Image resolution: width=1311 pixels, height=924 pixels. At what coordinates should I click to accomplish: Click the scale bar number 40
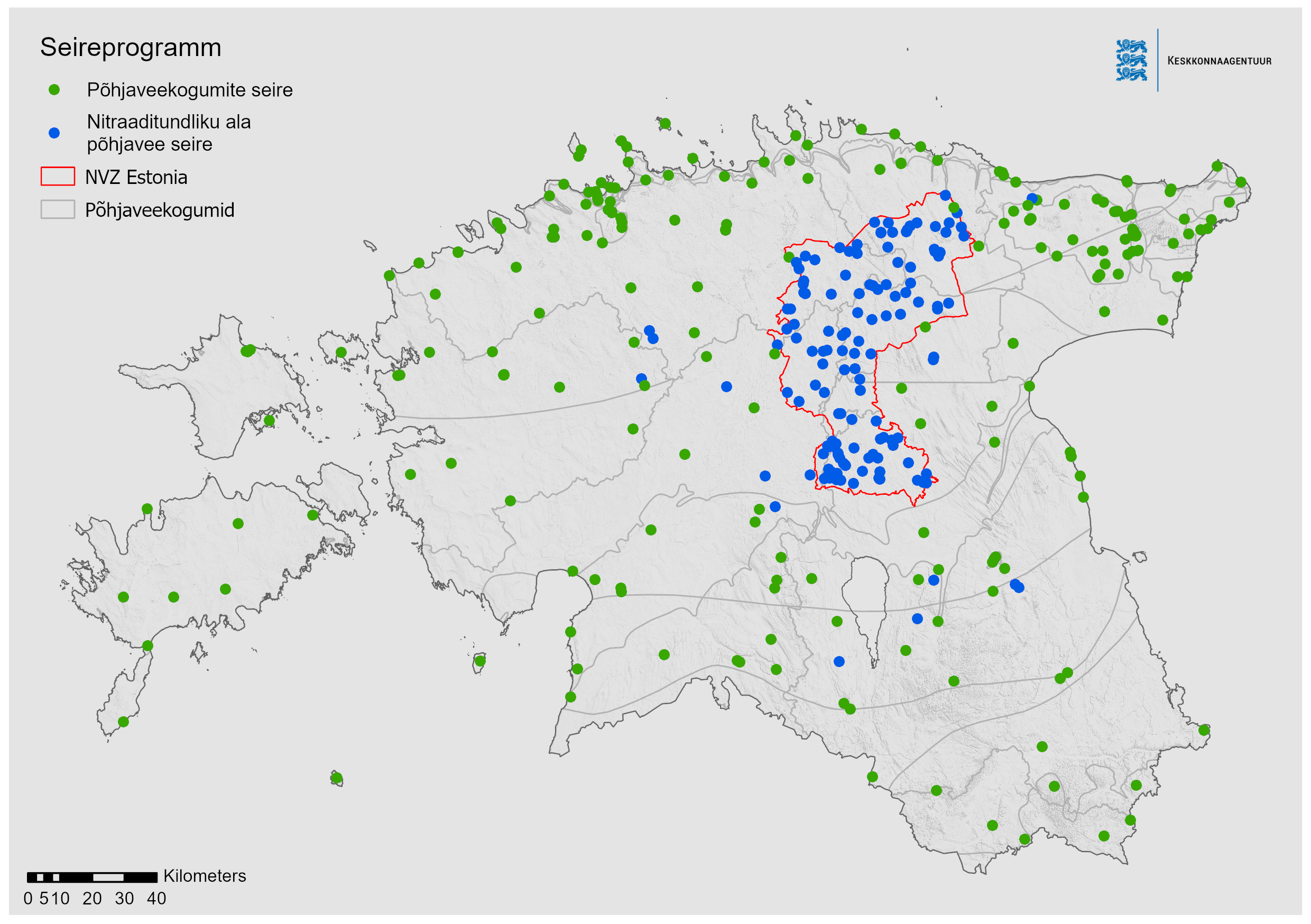pos(156,899)
